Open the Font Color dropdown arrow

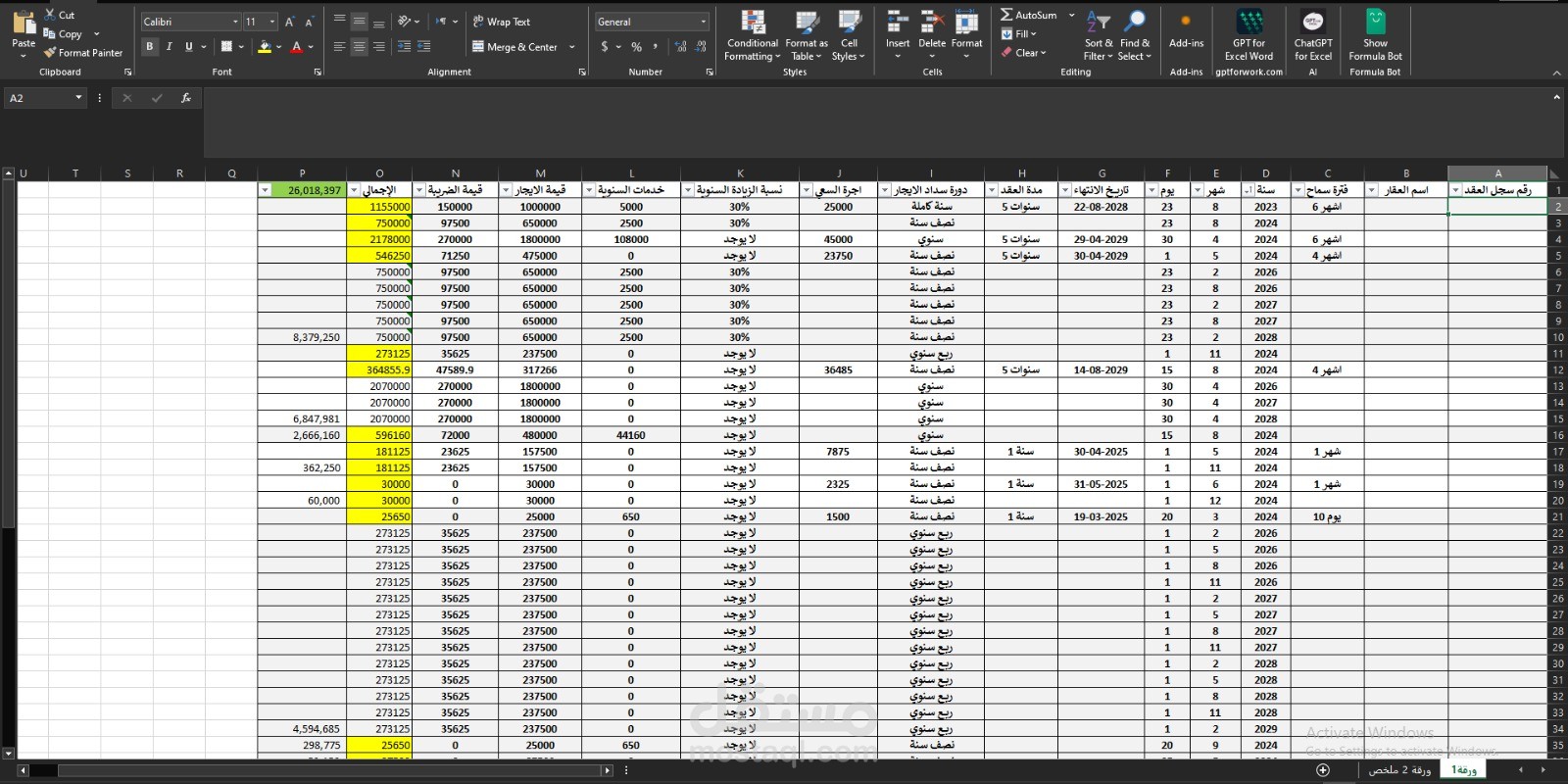pos(311,46)
